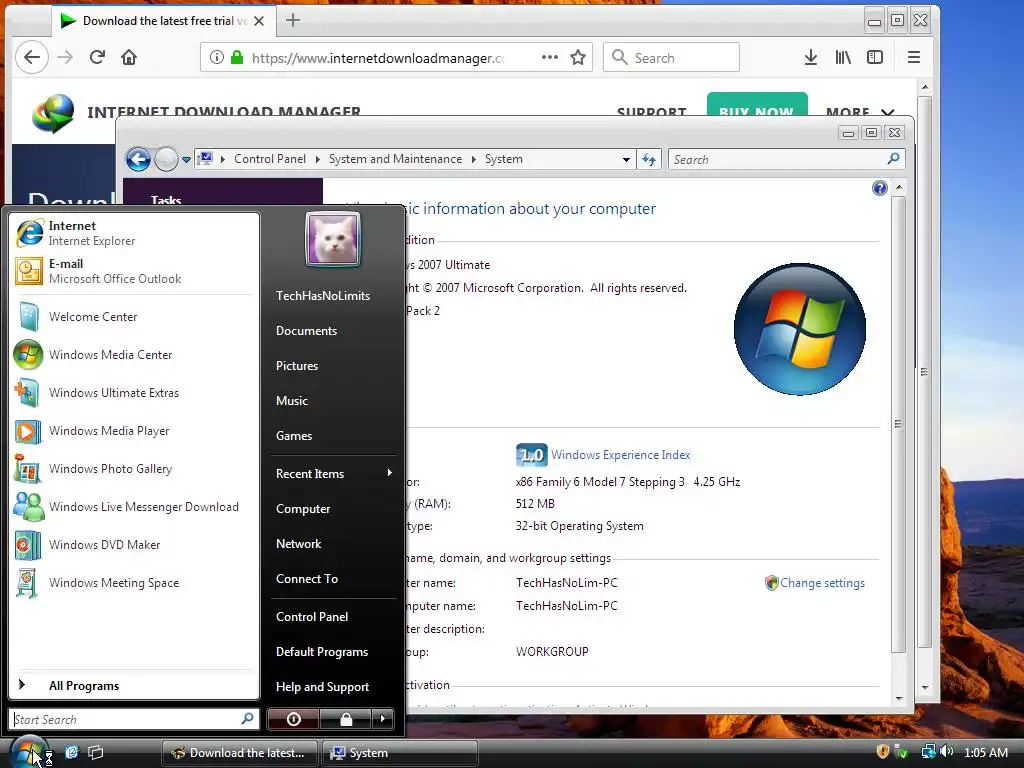Launch Microsoft Office Outlook E-mail
This screenshot has height=768, width=1024.
click(x=134, y=271)
